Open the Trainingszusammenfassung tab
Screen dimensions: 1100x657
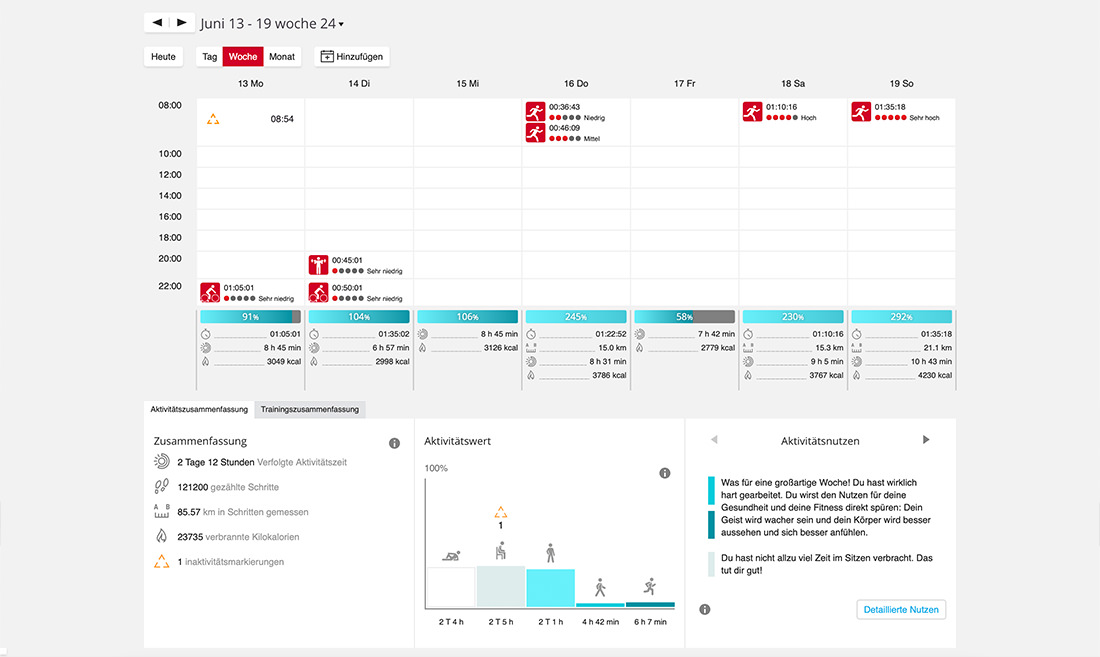click(x=309, y=409)
